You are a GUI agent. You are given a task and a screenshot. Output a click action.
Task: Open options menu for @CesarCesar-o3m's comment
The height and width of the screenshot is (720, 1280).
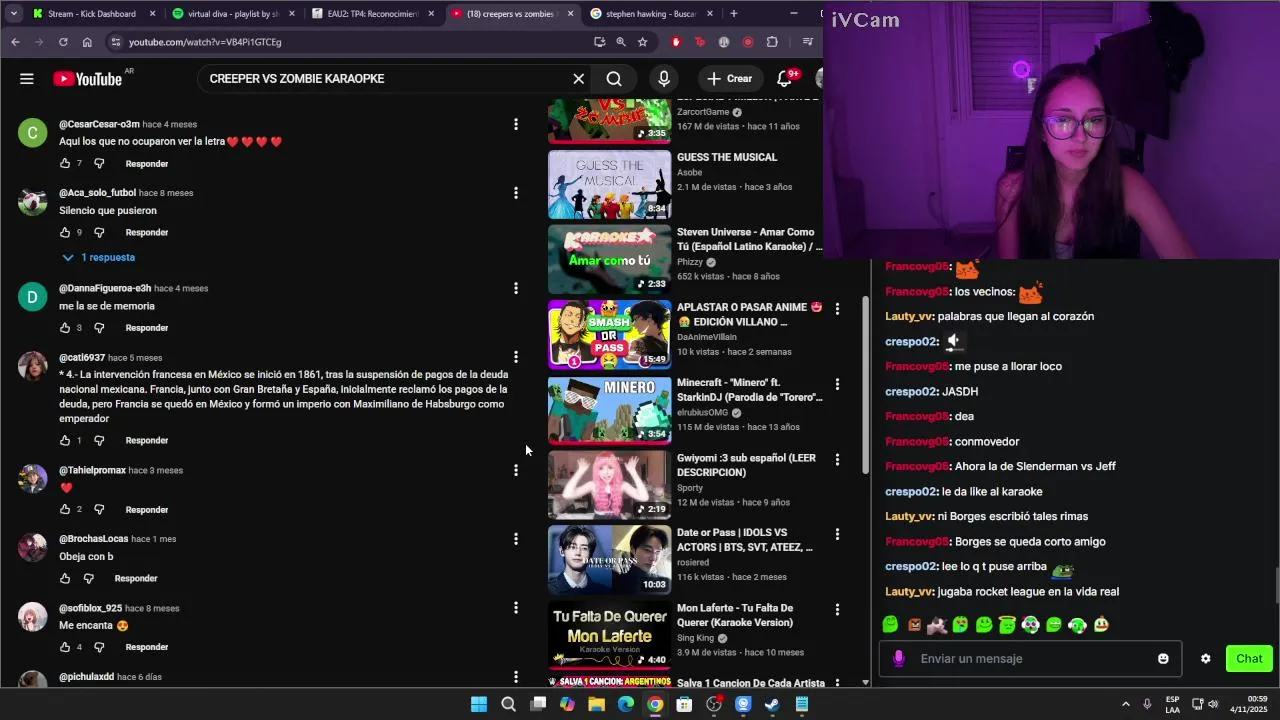516,124
